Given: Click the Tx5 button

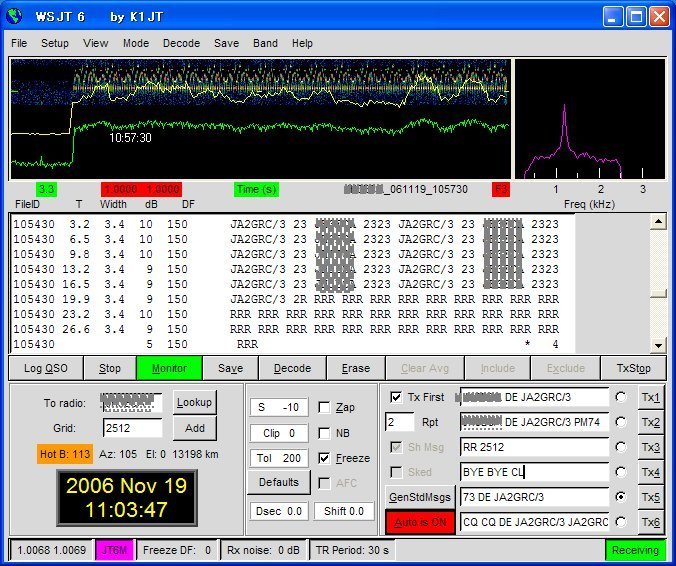Looking at the screenshot, I should (x=651, y=497).
